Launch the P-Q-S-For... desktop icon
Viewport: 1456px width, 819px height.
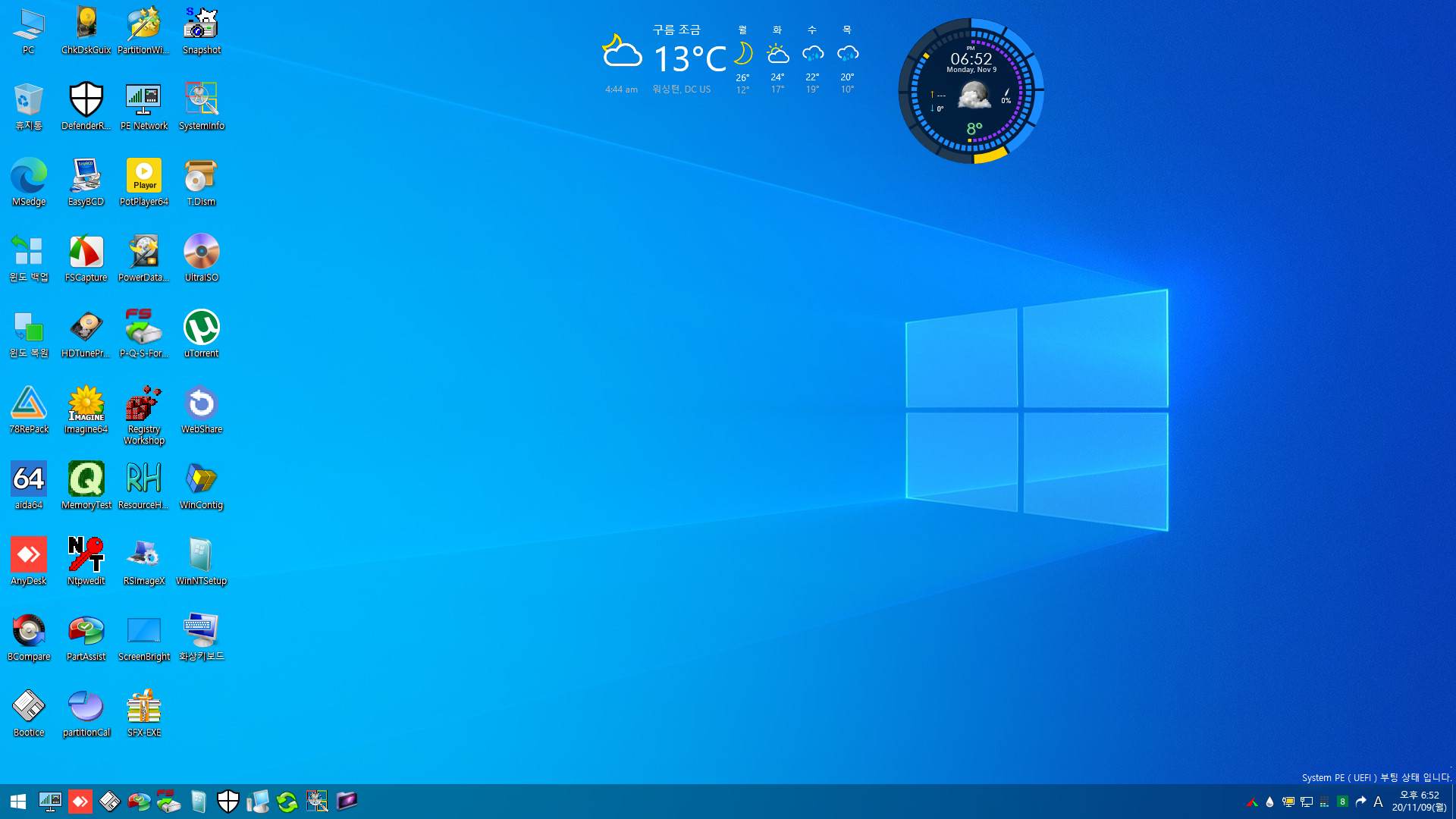[x=144, y=334]
